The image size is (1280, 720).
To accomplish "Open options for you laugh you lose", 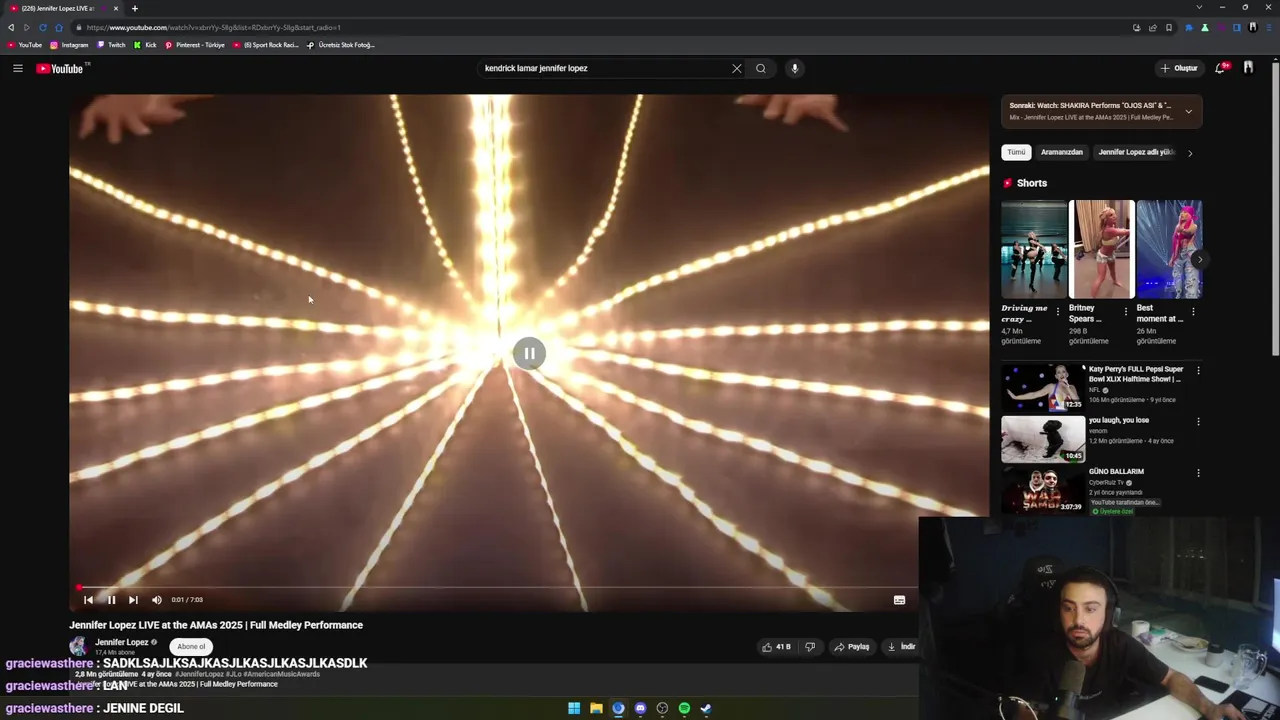I will [x=1198, y=422].
